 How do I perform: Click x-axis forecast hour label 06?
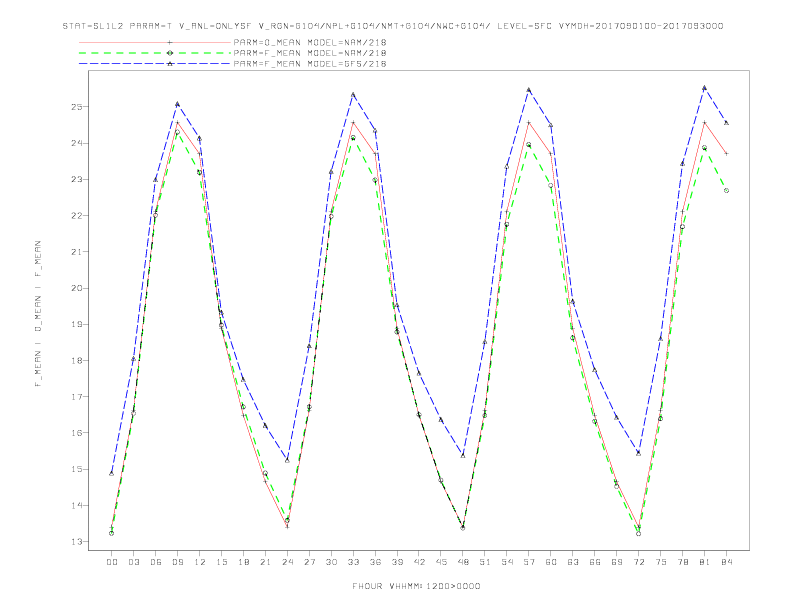click(x=156, y=562)
